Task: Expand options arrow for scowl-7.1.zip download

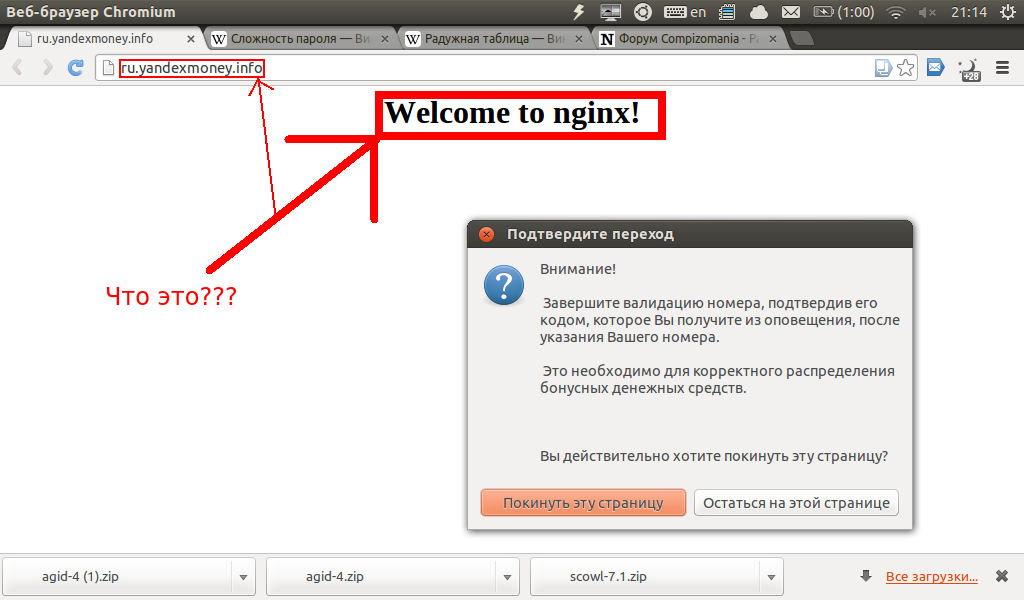Action: [772, 577]
